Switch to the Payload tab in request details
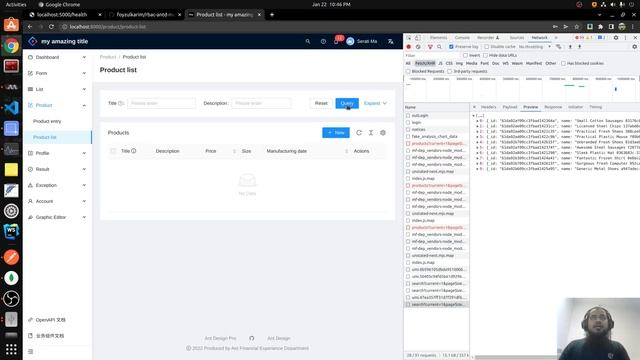Image resolution: width=640 pixels, height=360 pixels. 510,107
